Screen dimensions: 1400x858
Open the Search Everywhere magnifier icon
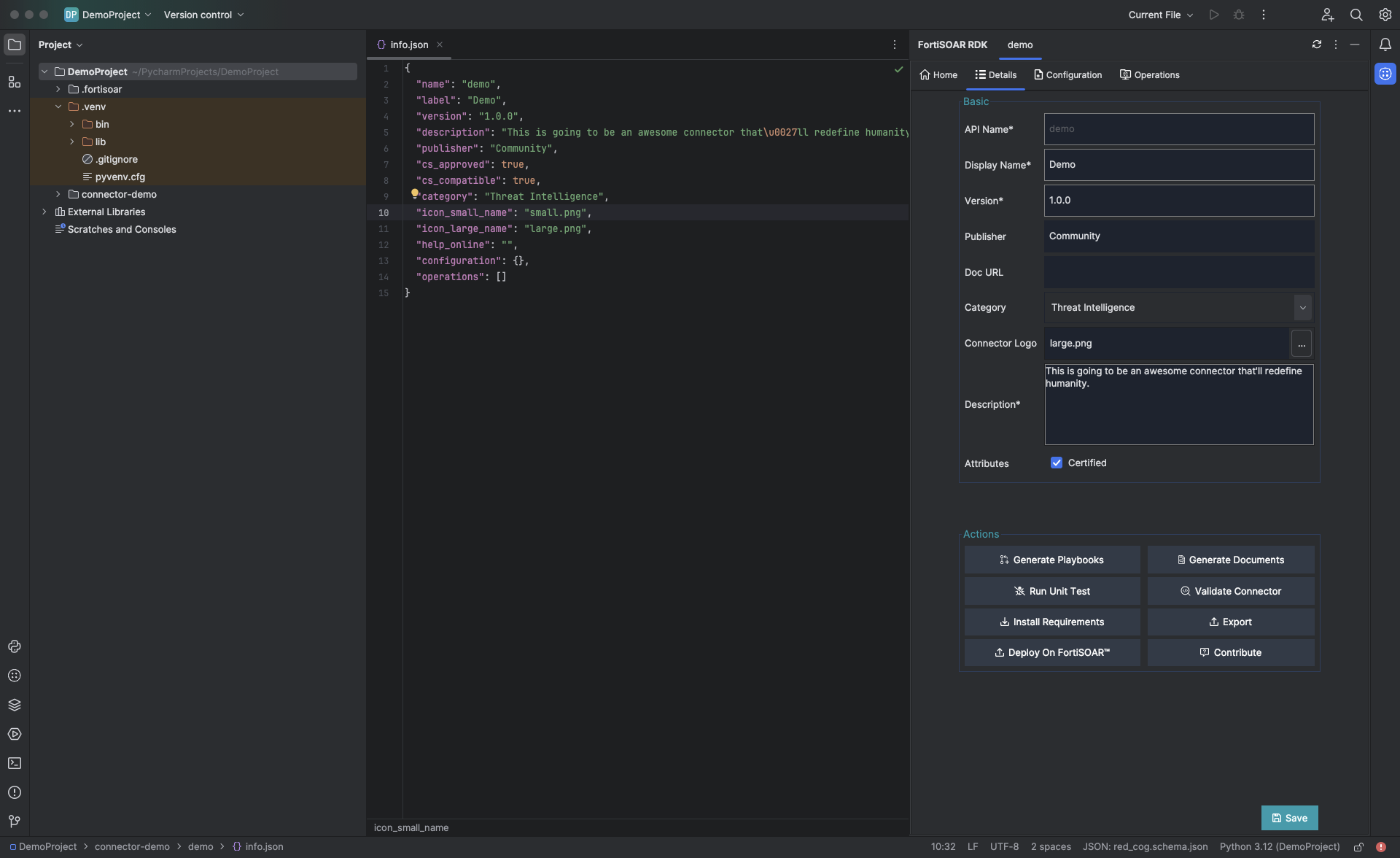pos(1356,15)
